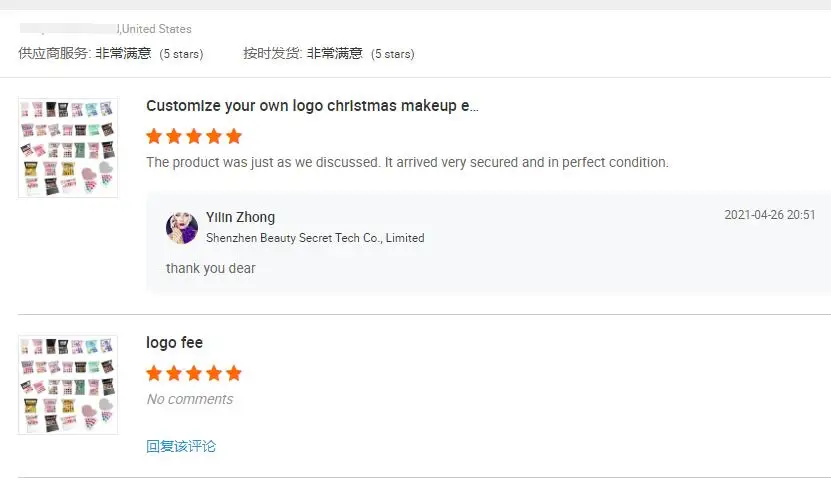
Task: Click the United States location text
Action: pos(156,29)
